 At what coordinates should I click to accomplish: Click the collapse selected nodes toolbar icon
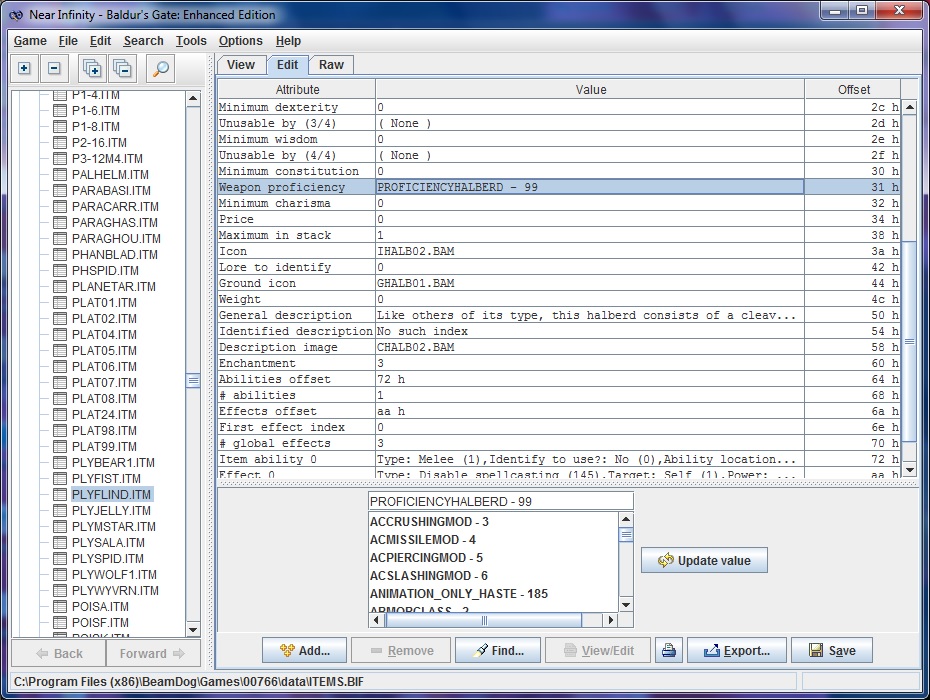[122, 68]
